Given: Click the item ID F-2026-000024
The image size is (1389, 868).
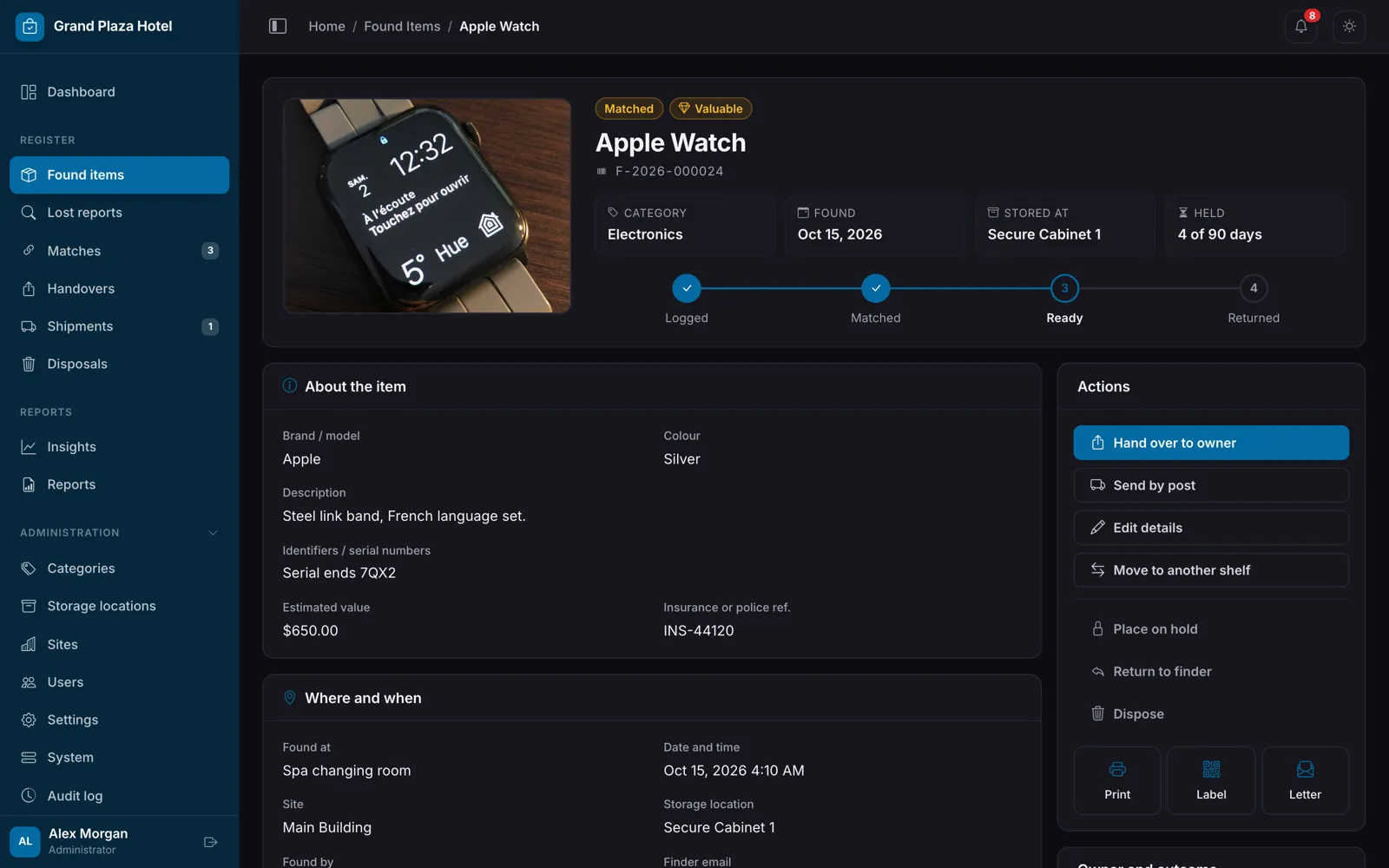Looking at the screenshot, I should [669, 171].
